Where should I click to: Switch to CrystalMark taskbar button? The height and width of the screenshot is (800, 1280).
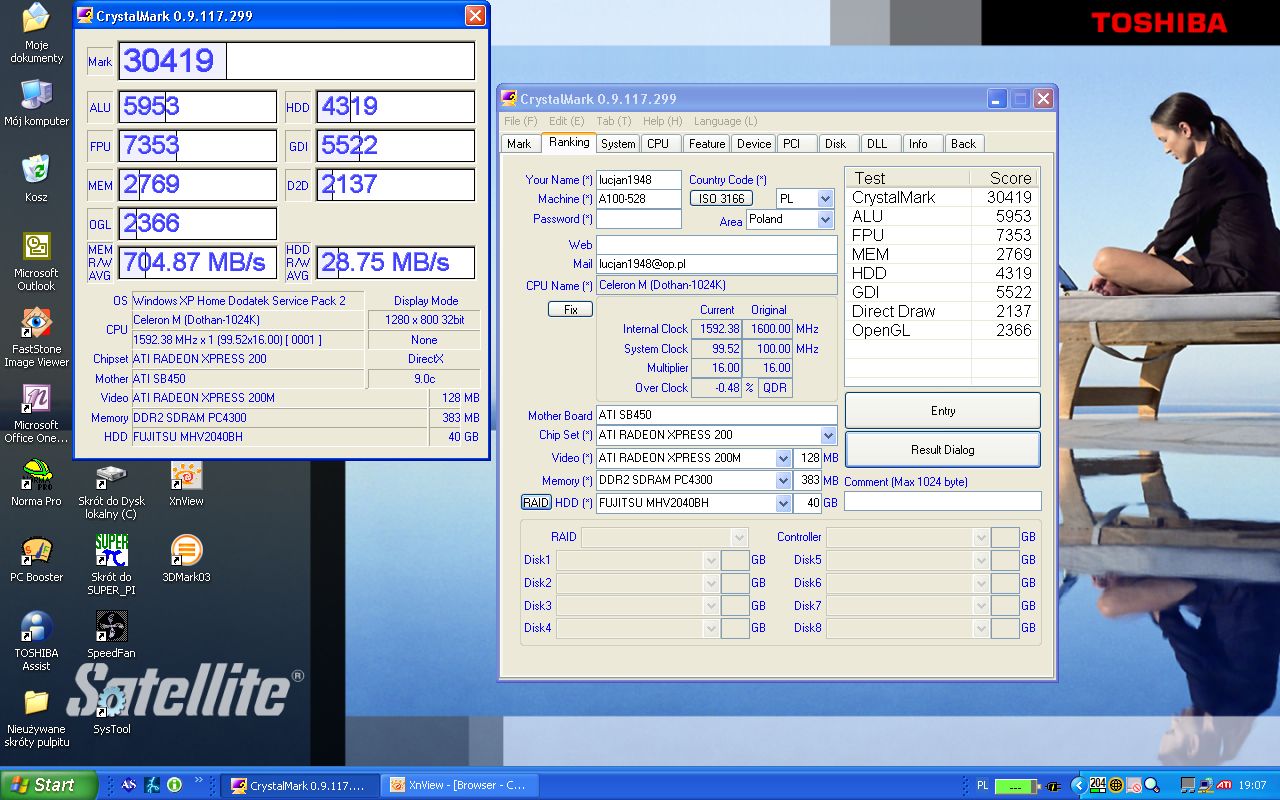pyautogui.click(x=300, y=785)
